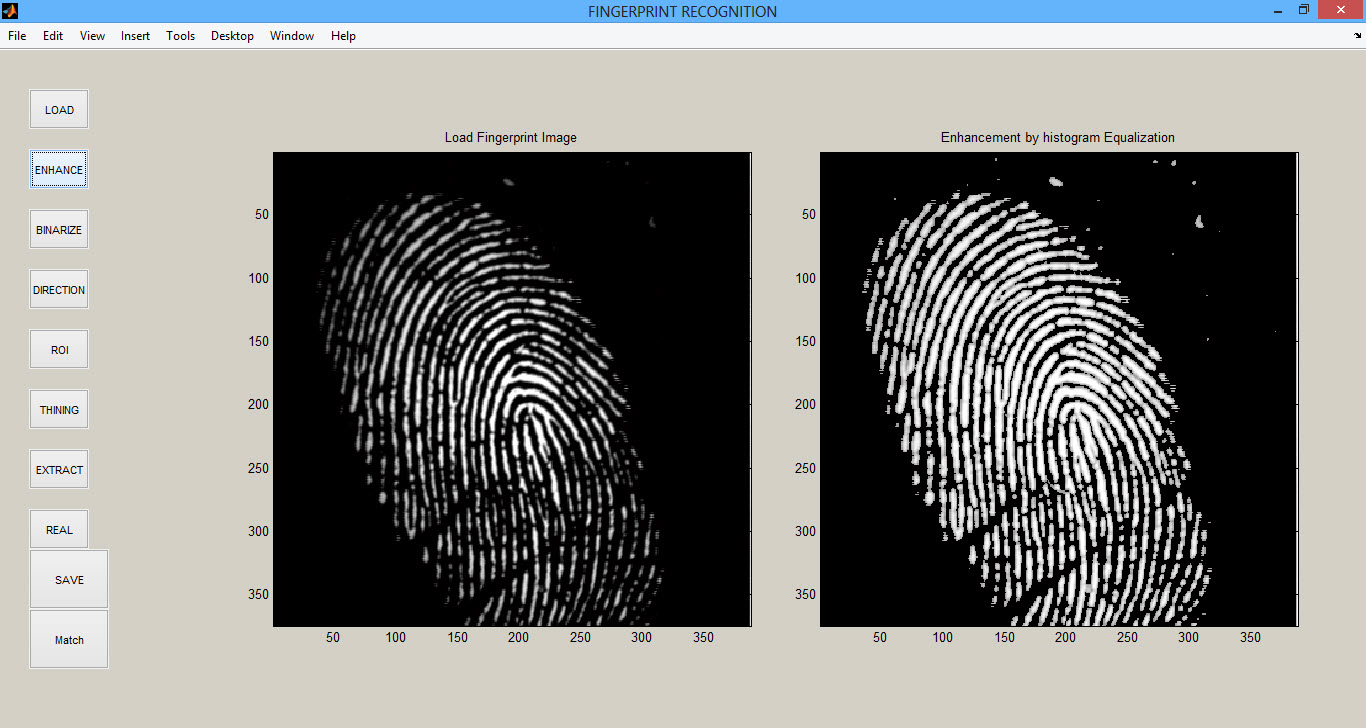Open the Edit menu

click(x=53, y=36)
